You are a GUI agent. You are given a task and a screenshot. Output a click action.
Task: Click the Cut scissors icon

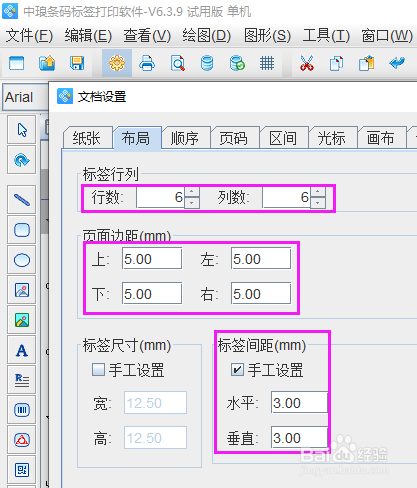click(x=307, y=63)
